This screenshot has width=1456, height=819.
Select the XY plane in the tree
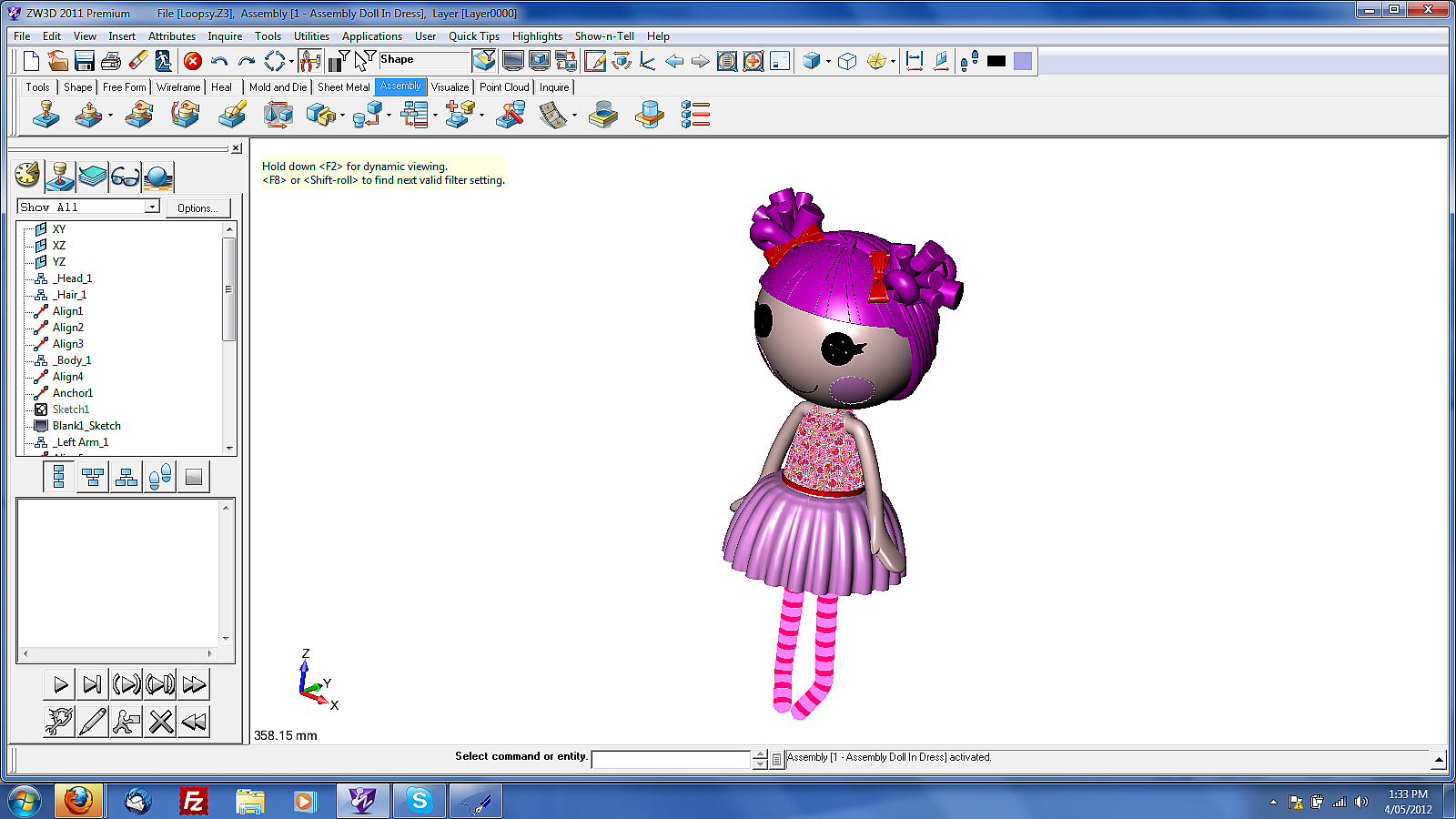pos(59,229)
